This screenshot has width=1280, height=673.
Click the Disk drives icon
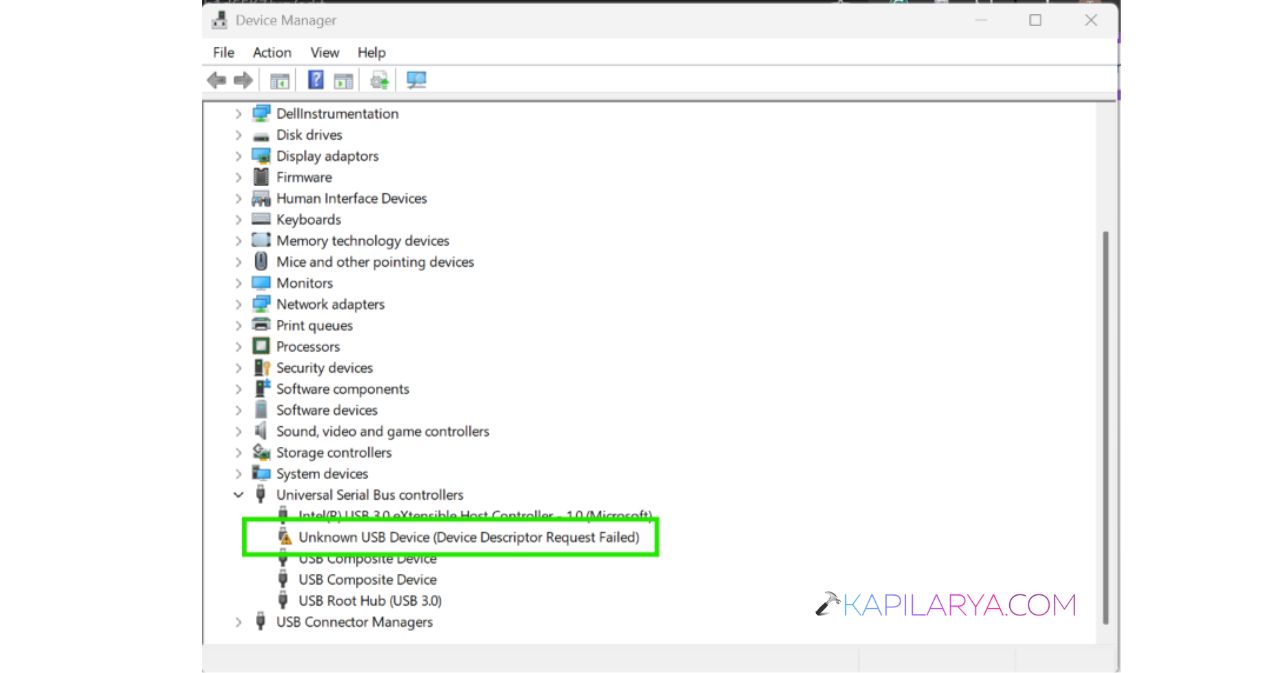click(261, 135)
